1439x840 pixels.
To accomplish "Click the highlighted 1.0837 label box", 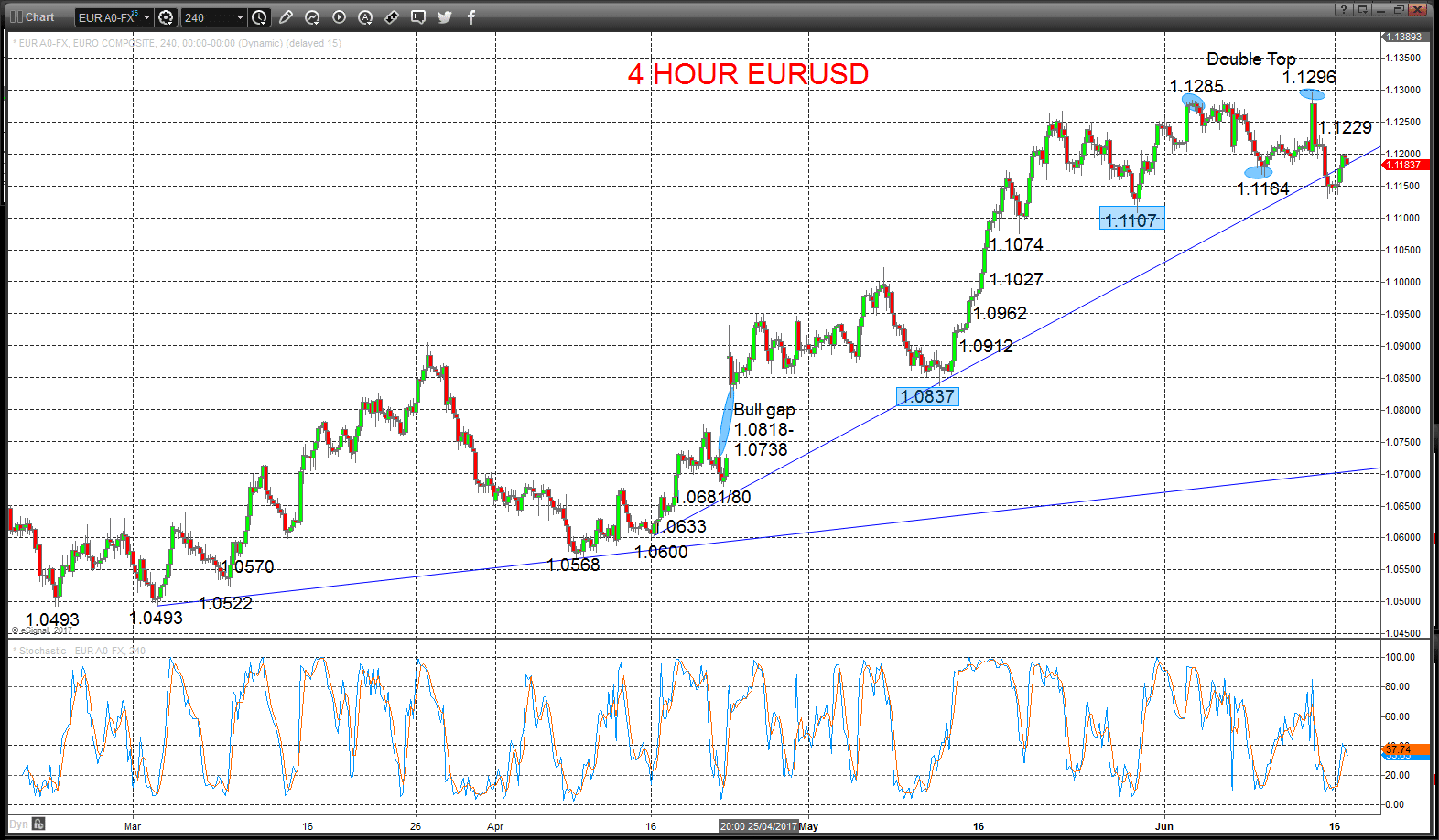I will (927, 396).
